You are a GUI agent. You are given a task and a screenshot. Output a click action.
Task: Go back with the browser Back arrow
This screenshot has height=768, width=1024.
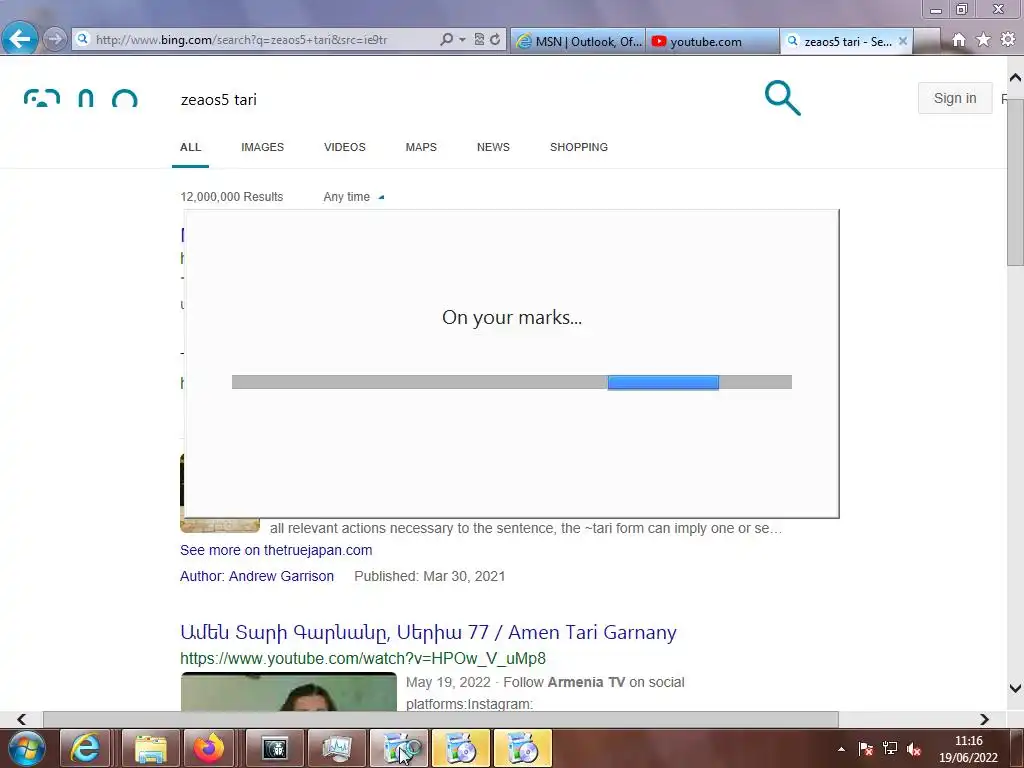19,39
